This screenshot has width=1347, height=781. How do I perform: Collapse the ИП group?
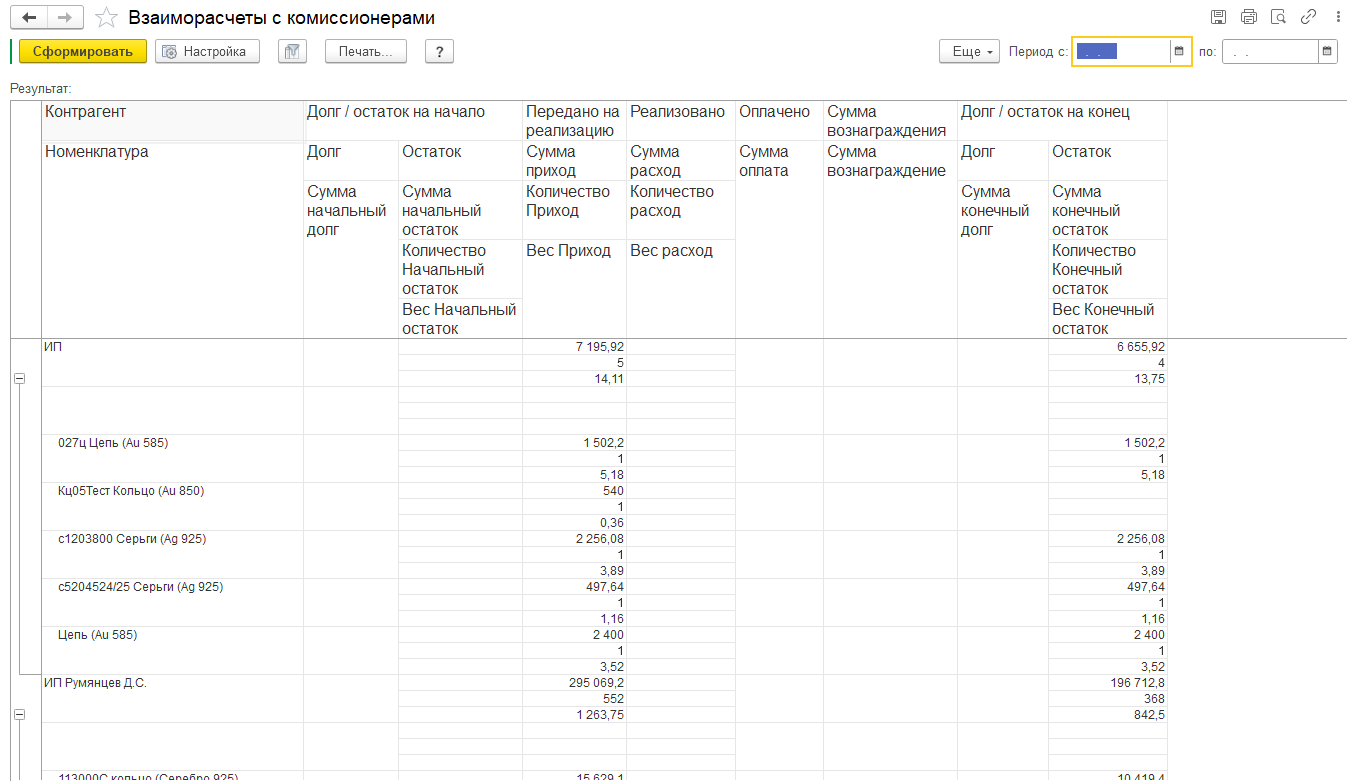click(x=19, y=379)
